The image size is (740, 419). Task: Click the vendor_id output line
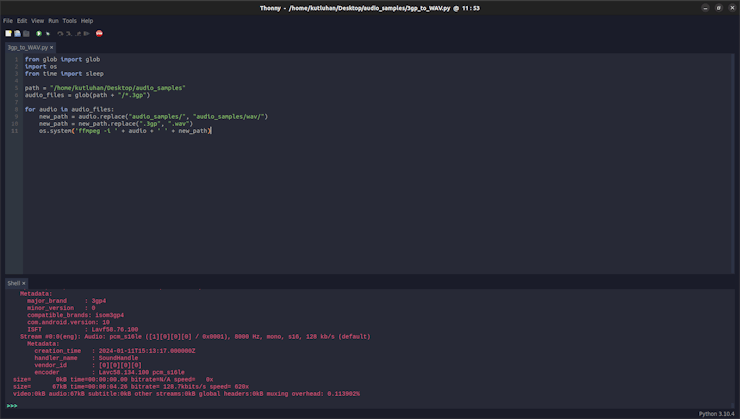(x=88, y=365)
